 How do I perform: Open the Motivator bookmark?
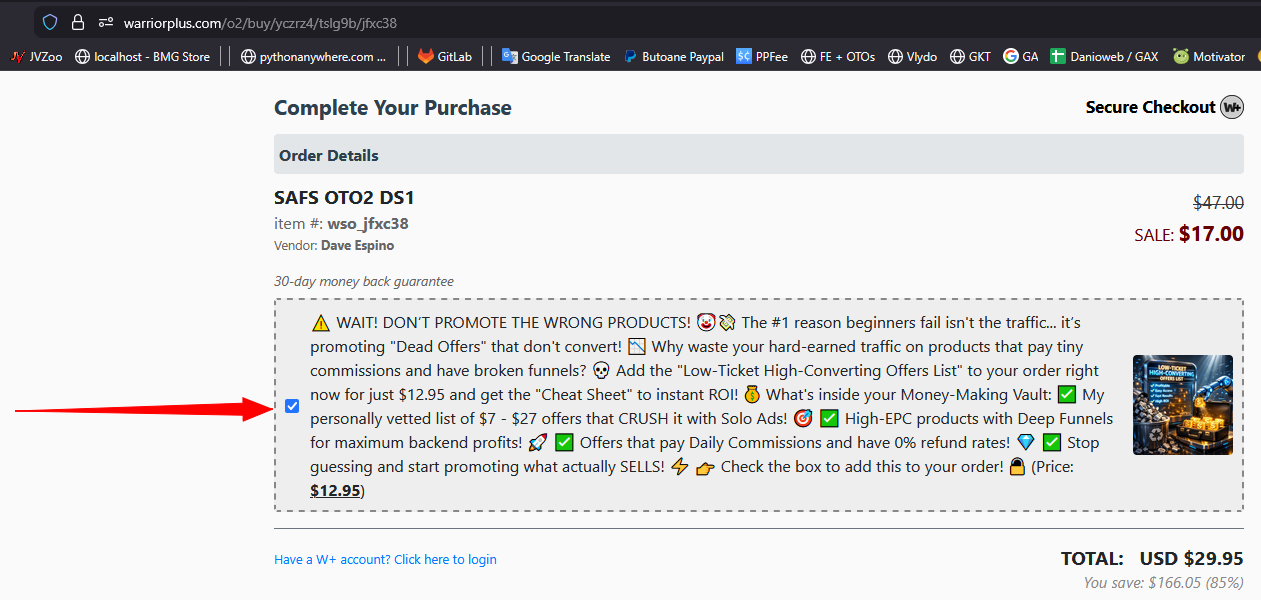point(1209,57)
